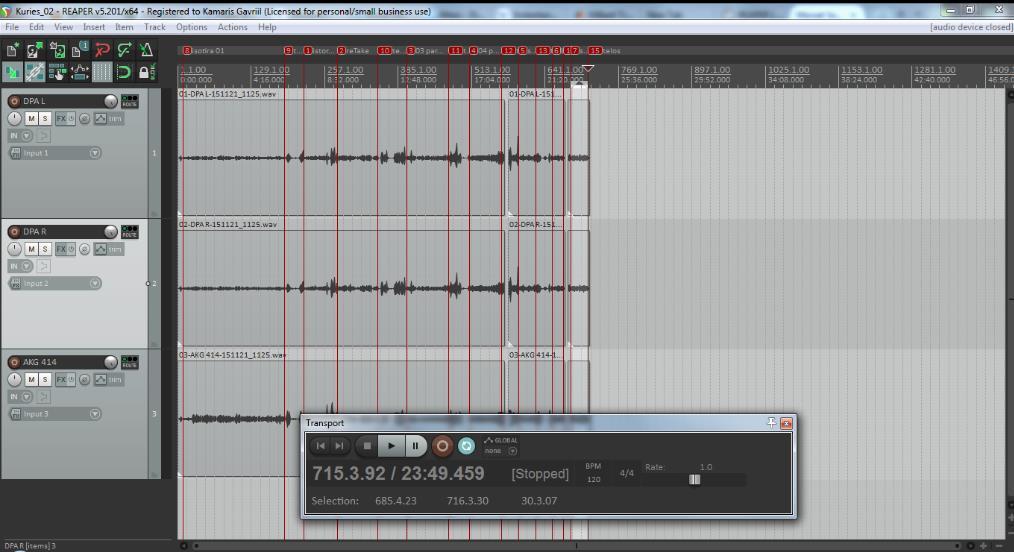Click the Play button in Transport
1014x552 pixels.
click(391, 446)
